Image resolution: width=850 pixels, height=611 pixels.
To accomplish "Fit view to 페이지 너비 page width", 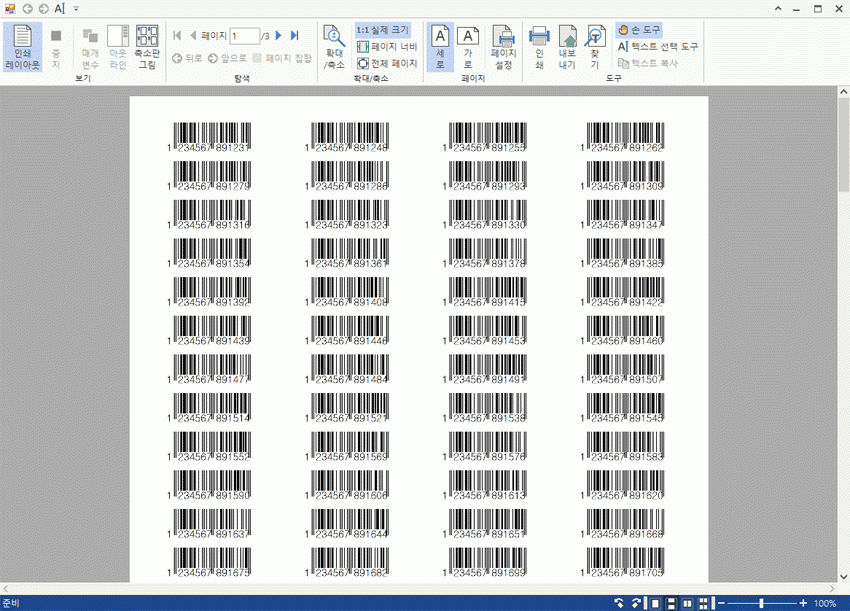I will [x=387, y=47].
